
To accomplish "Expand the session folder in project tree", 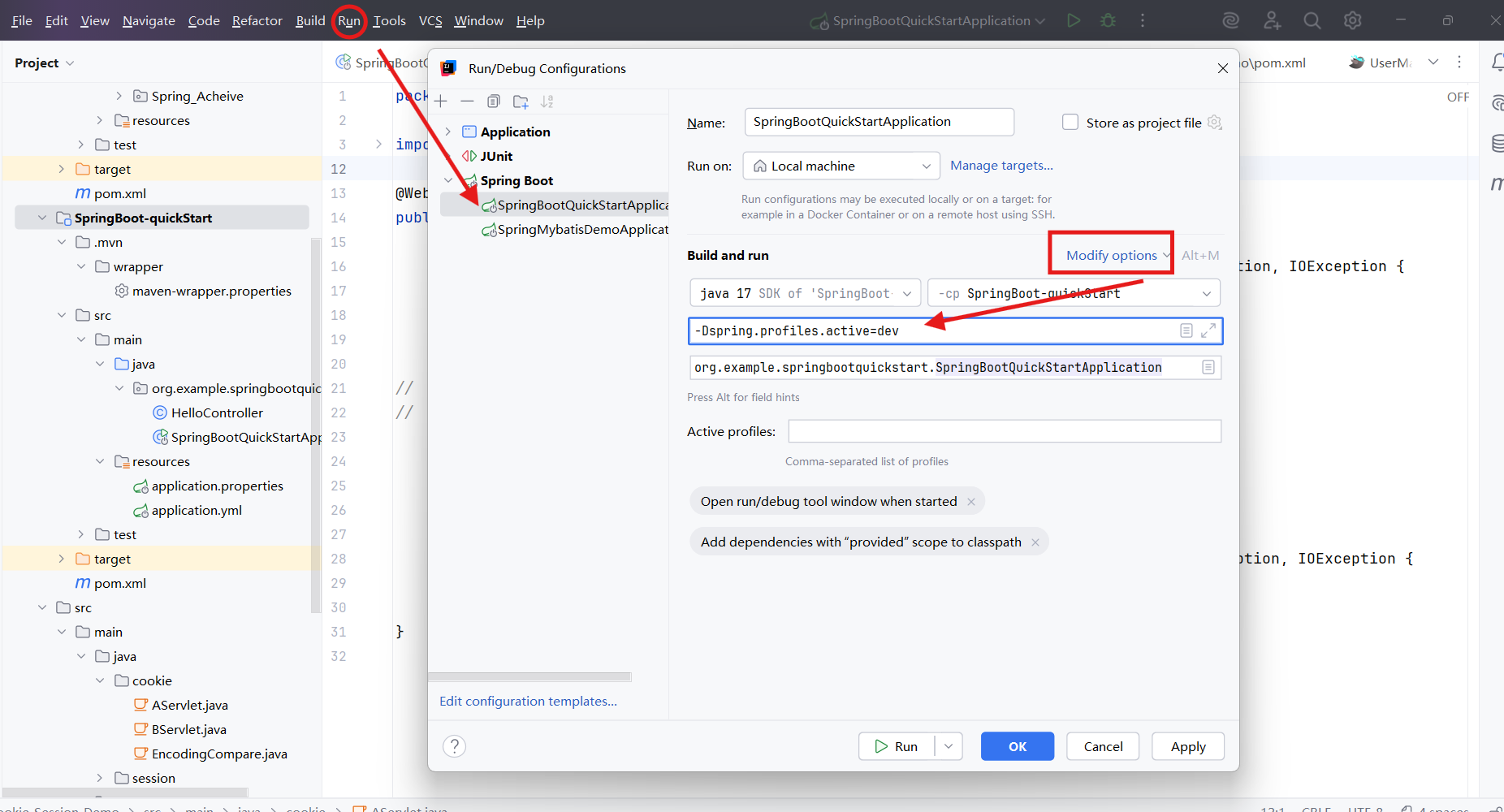I will point(100,778).
